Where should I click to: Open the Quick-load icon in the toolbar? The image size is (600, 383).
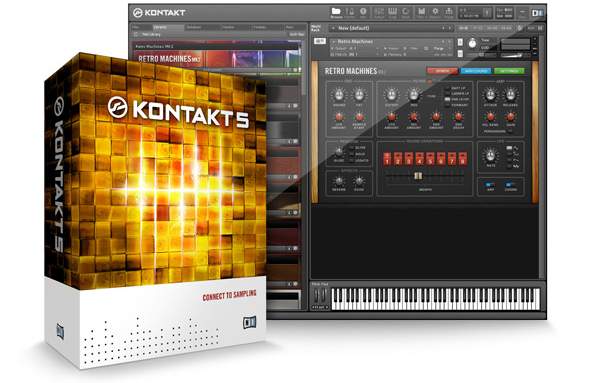point(406,12)
